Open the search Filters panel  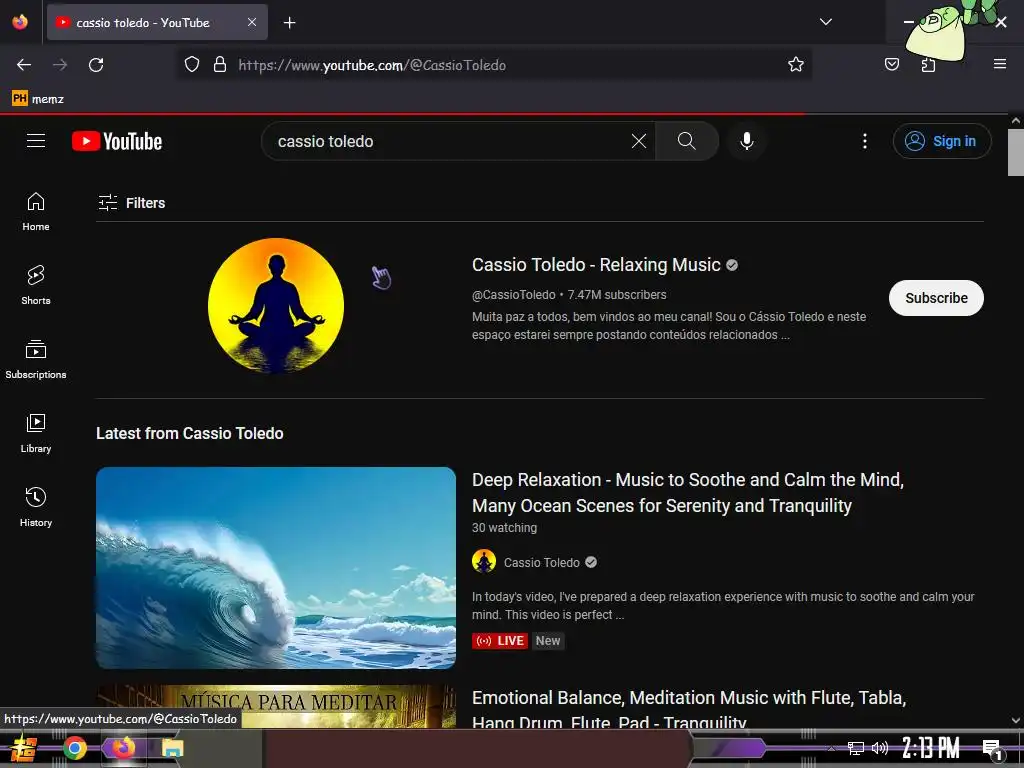point(131,203)
